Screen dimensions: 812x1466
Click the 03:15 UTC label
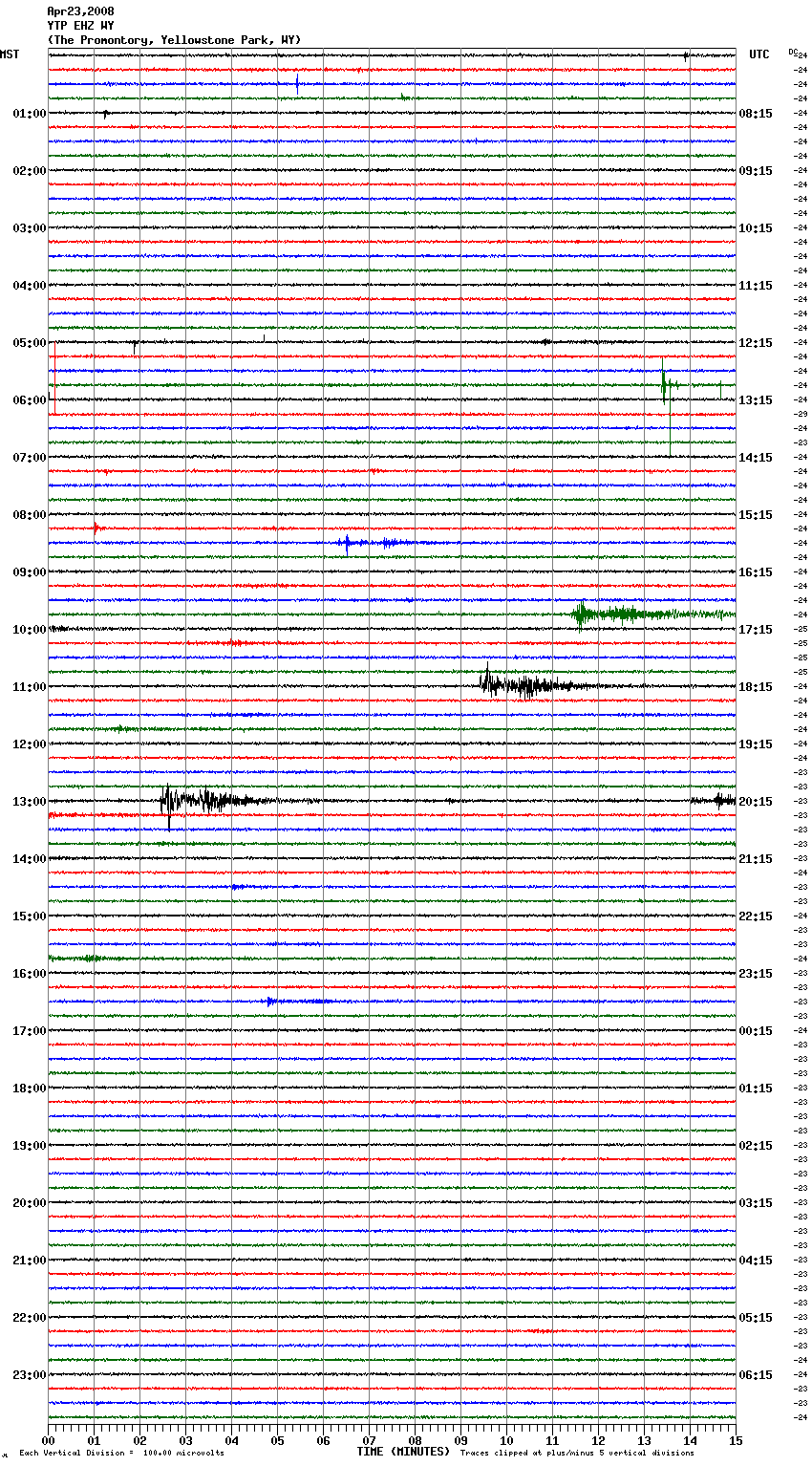click(756, 1203)
